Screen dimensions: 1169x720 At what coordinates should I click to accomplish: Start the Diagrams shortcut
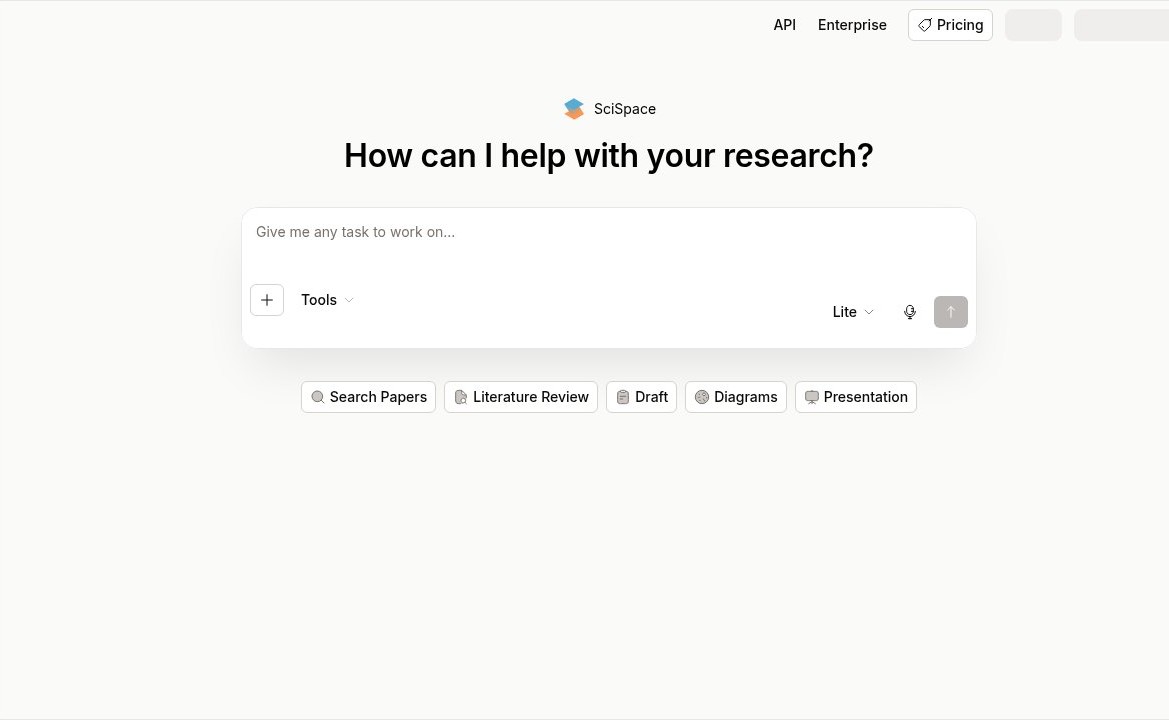736,397
